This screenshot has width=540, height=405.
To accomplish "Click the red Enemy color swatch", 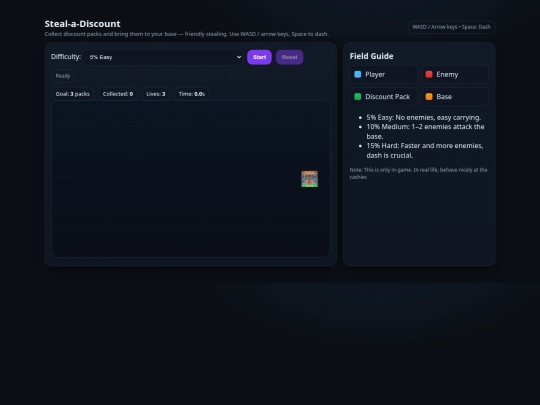I will pyautogui.click(x=429, y=74).
